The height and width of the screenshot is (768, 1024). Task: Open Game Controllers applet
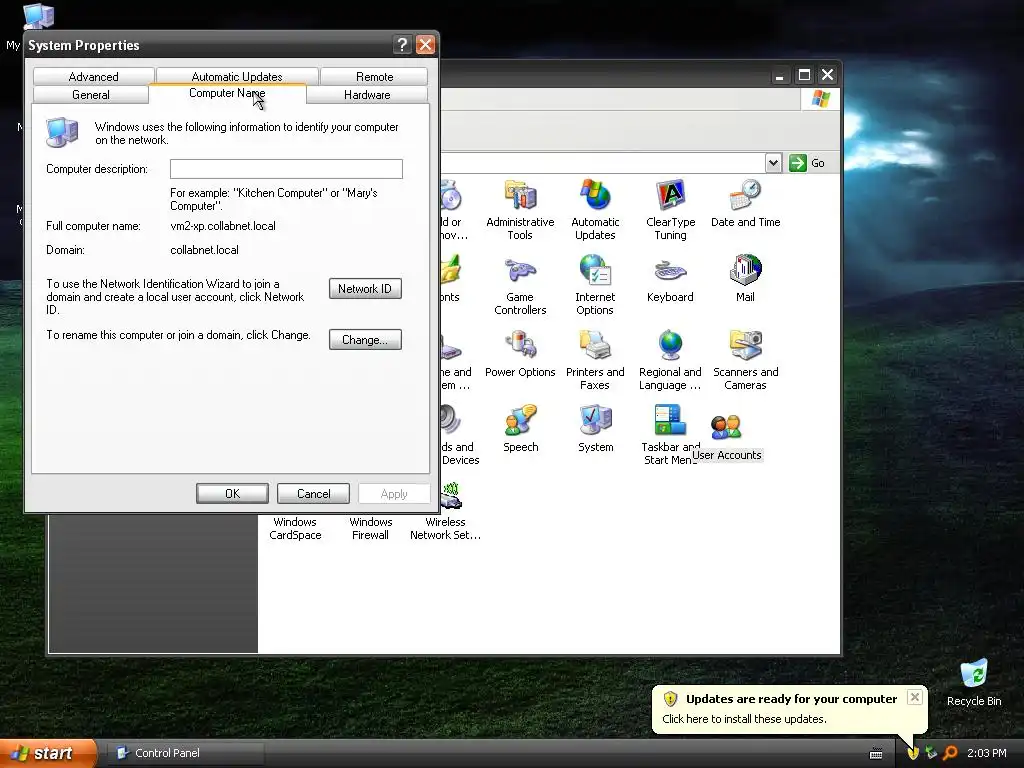click(x=520, y=285)
